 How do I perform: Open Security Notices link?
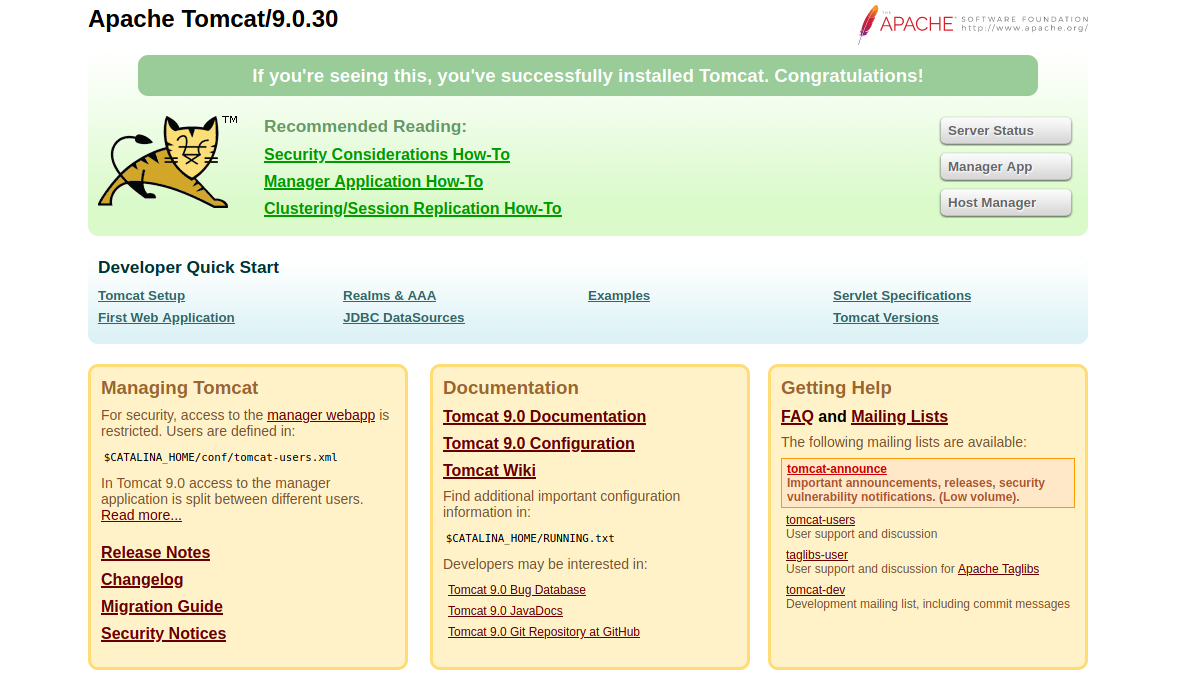(163, 633)
